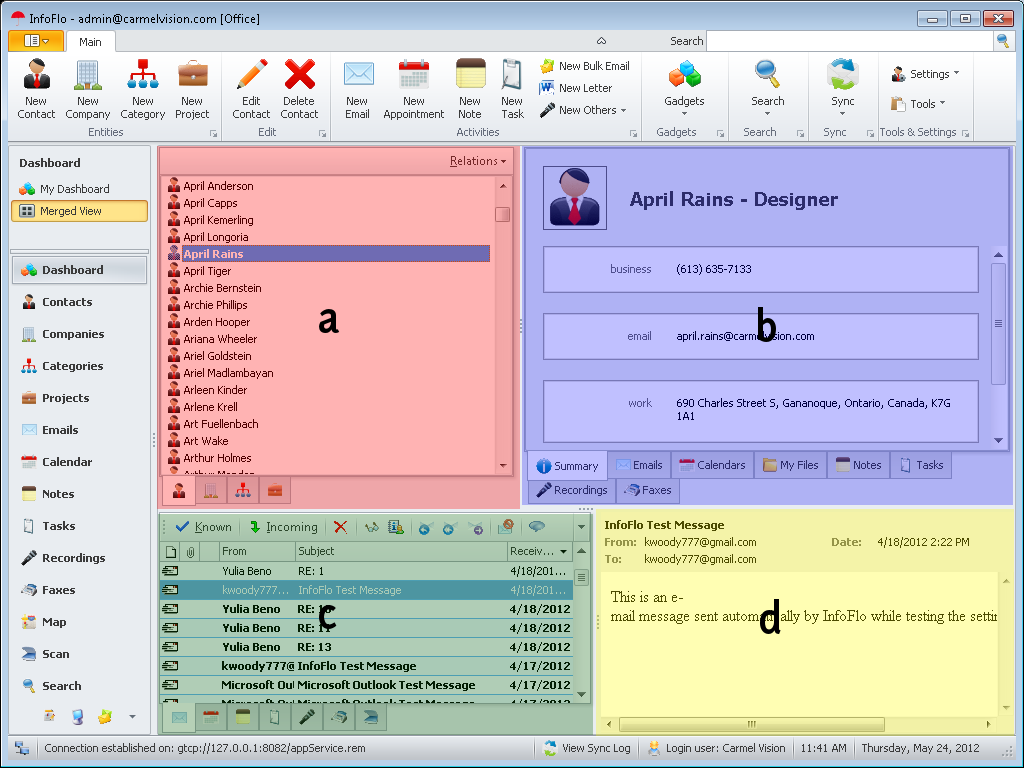
Task: Switch to the Emails tab for contact
Action: 638,465
